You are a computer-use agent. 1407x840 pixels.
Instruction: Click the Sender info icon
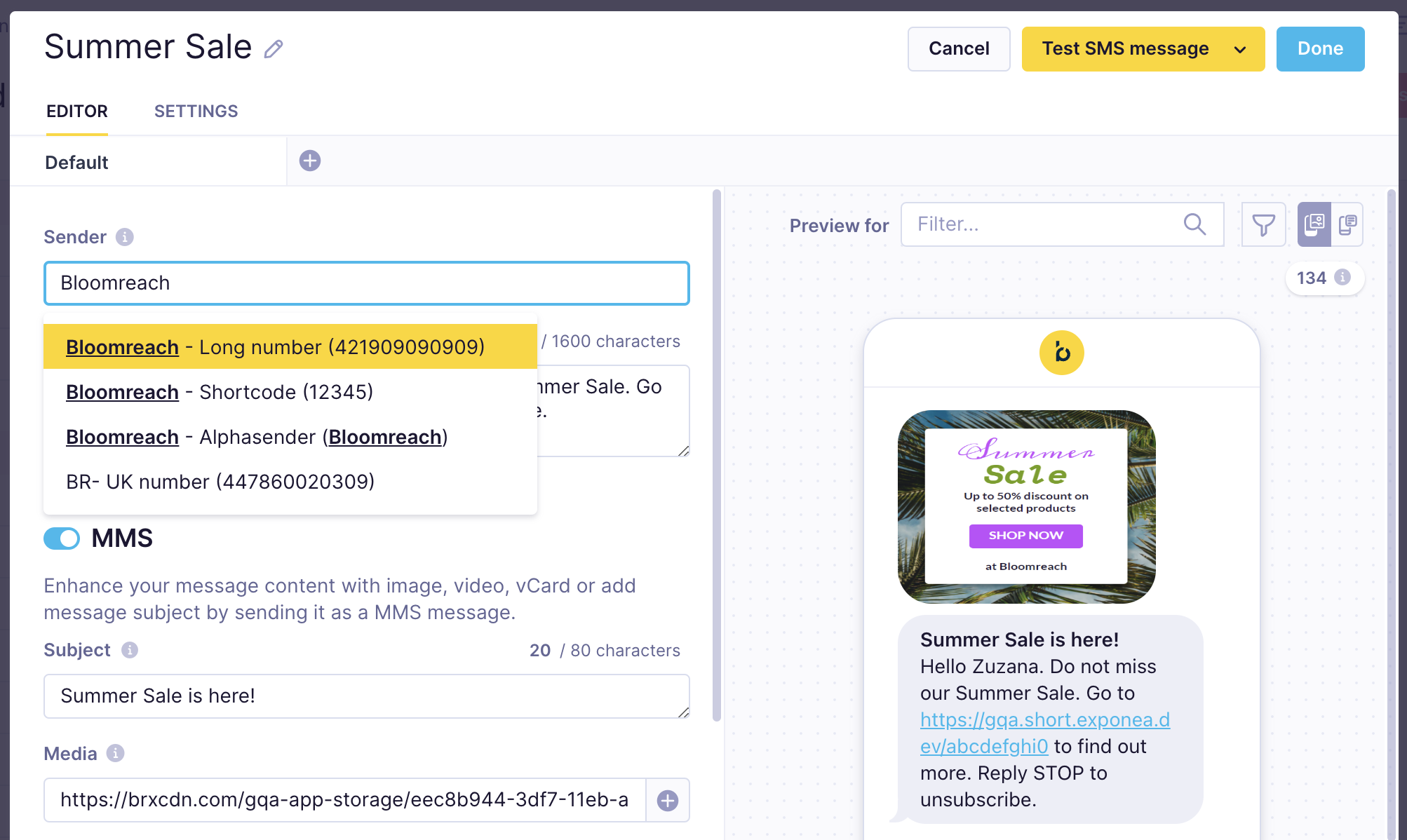point(125,237)
